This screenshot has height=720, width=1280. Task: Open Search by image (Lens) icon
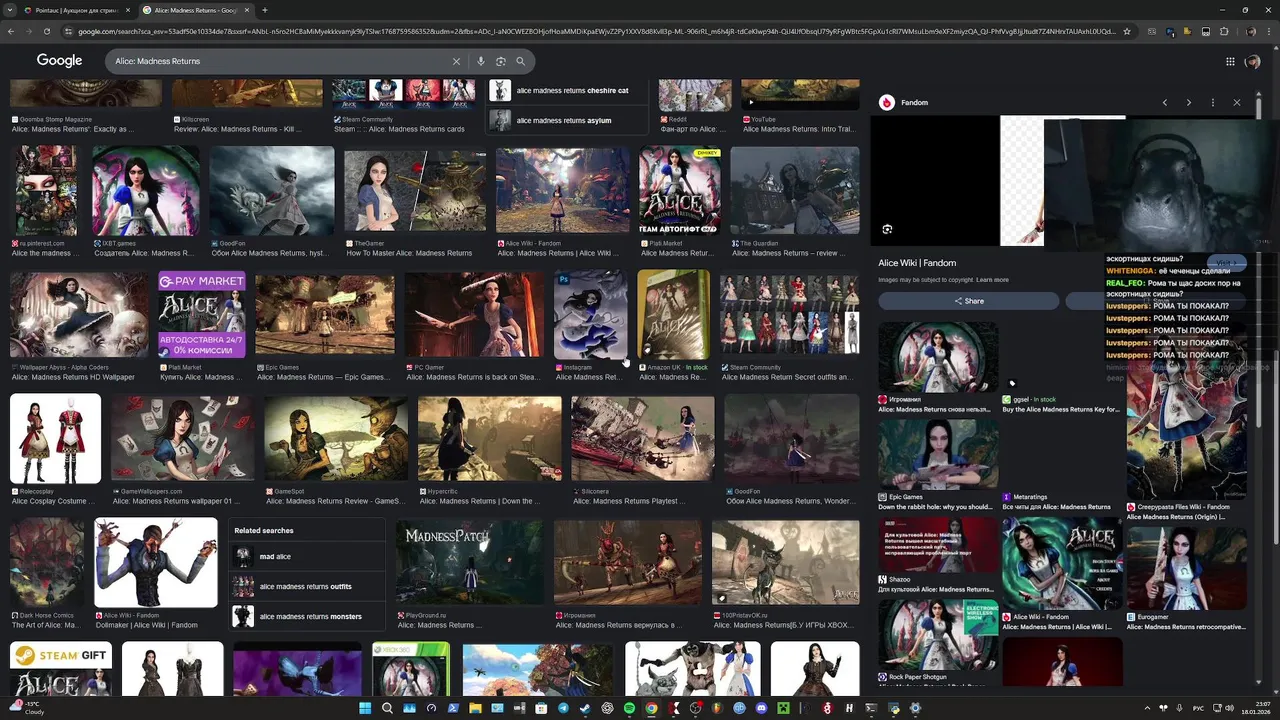tap(501, 61)
